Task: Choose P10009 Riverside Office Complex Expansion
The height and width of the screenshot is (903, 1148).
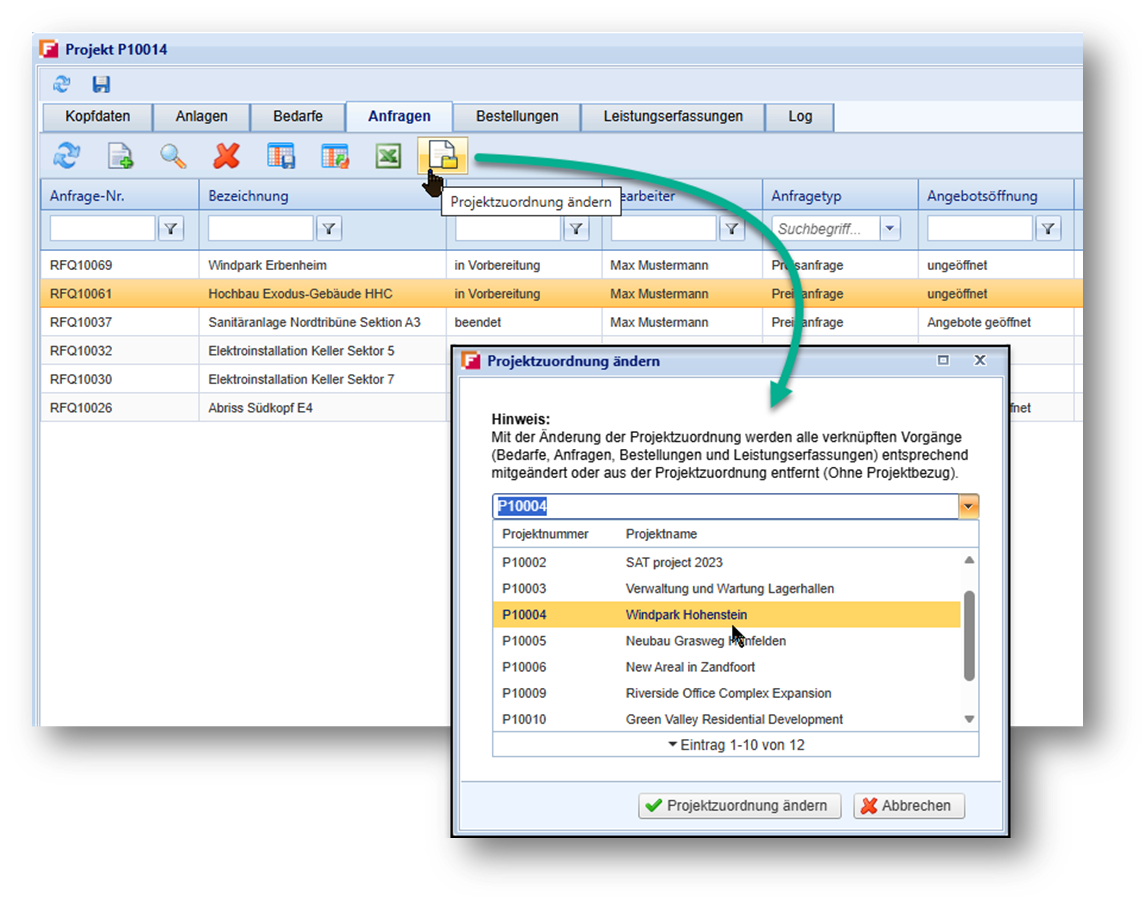Action: click(x=726, y=694)
